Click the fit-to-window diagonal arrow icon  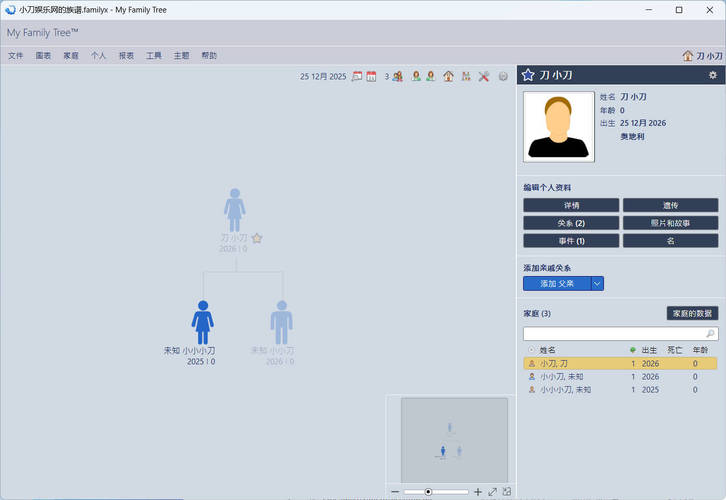492,492
